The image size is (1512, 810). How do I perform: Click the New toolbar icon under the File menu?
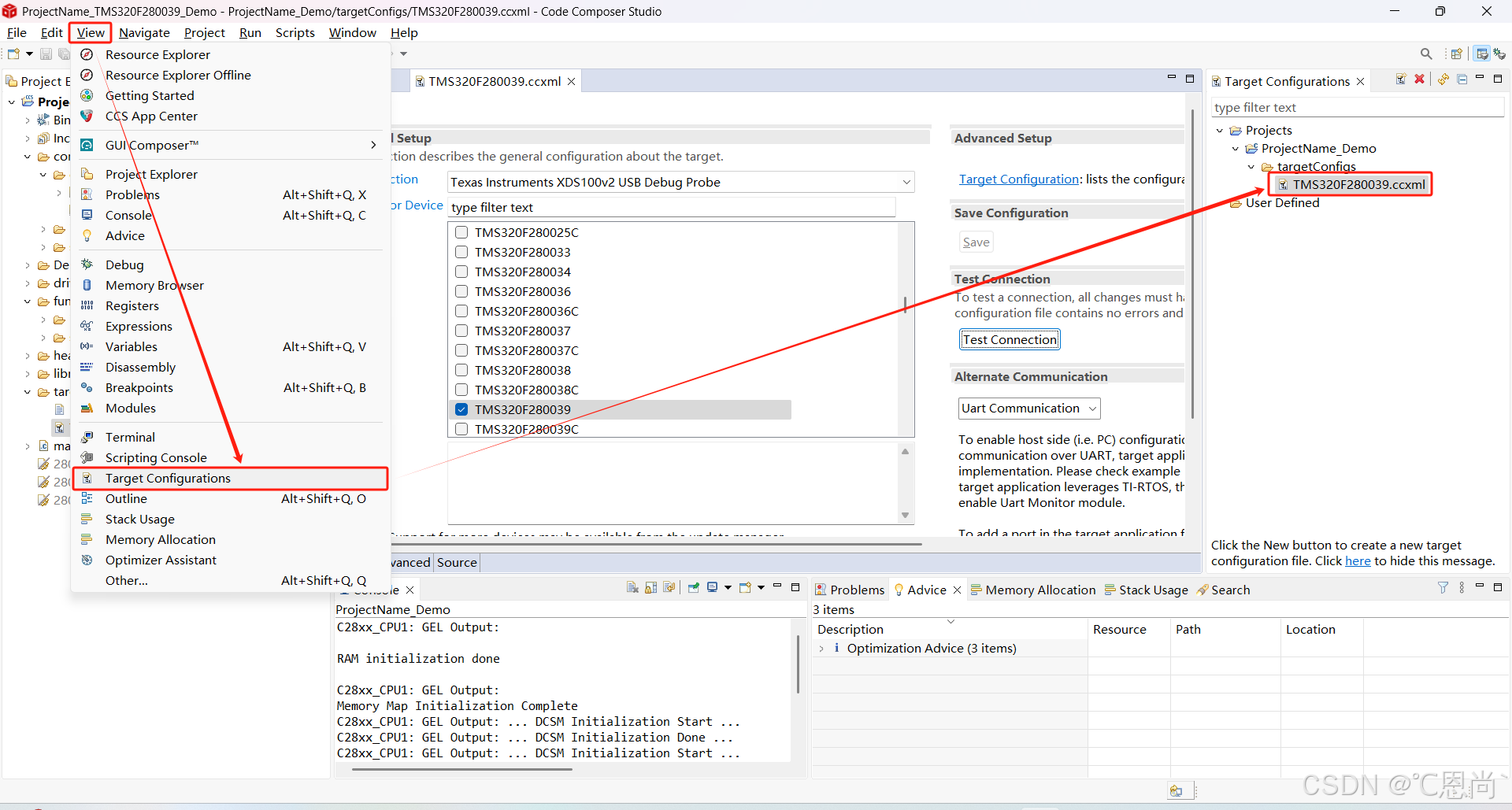pyautogui.click(x=13, y=54)
